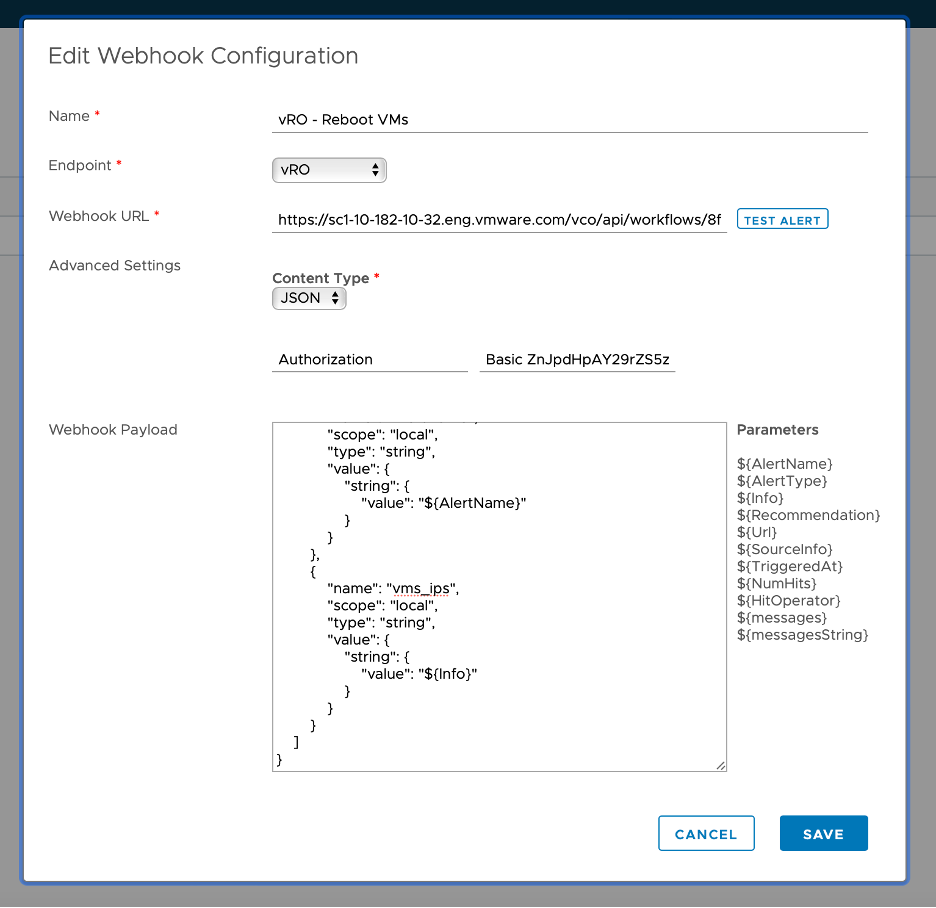The image size is (936, 908).
Task: Click the ${NumHits} parameter
Action: (x=777, y=583)
